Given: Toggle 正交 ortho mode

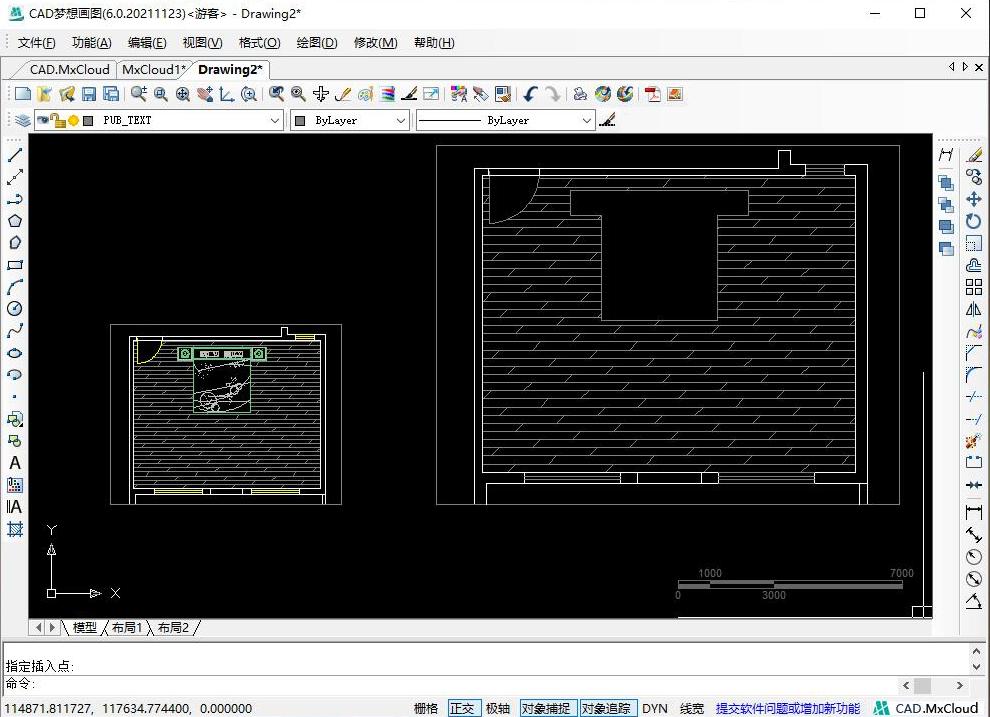Looking at the screenshot, I should tap(462, 708).
